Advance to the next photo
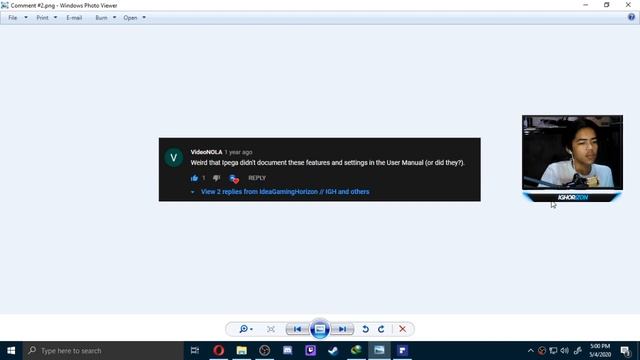Screen dimensions: 640x360 [x=342, y=329]
